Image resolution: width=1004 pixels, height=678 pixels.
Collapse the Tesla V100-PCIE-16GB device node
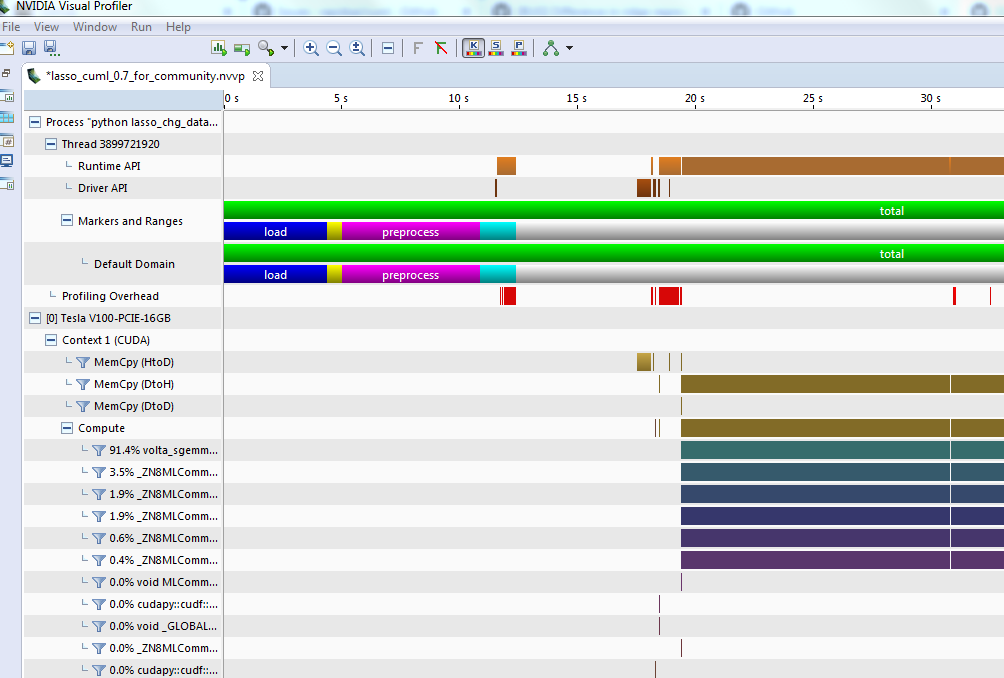point(35,318)
